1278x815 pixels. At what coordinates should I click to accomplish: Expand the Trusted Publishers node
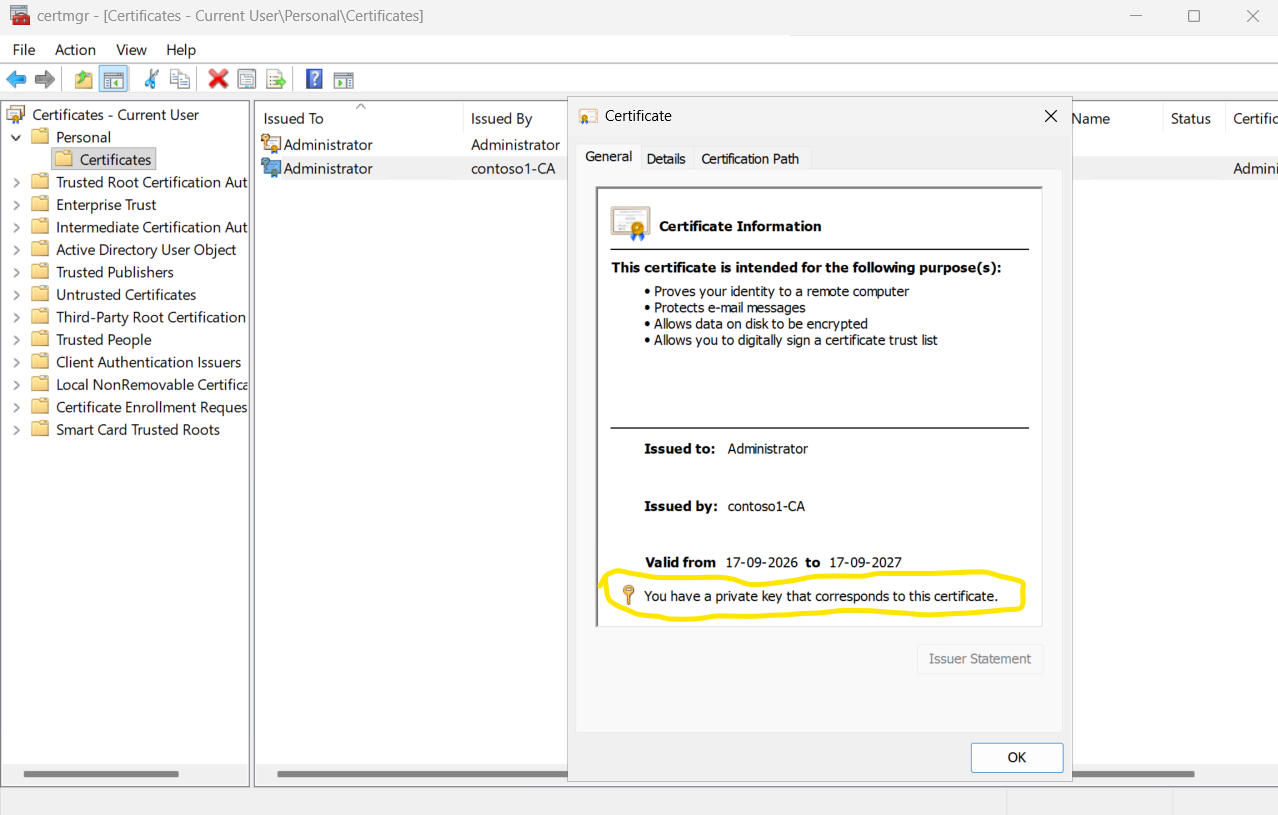point(16,272)
